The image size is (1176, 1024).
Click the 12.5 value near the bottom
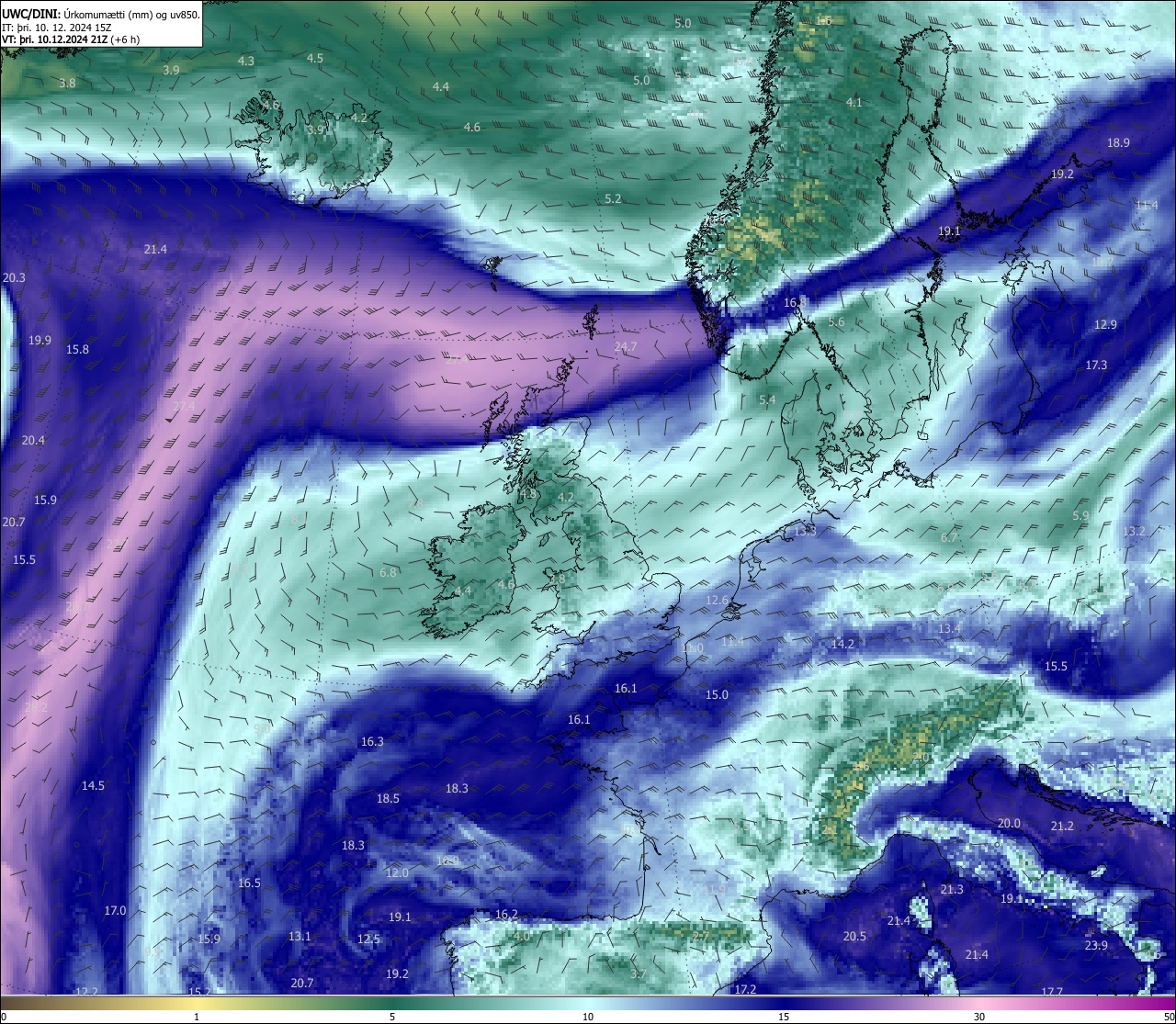368,940
